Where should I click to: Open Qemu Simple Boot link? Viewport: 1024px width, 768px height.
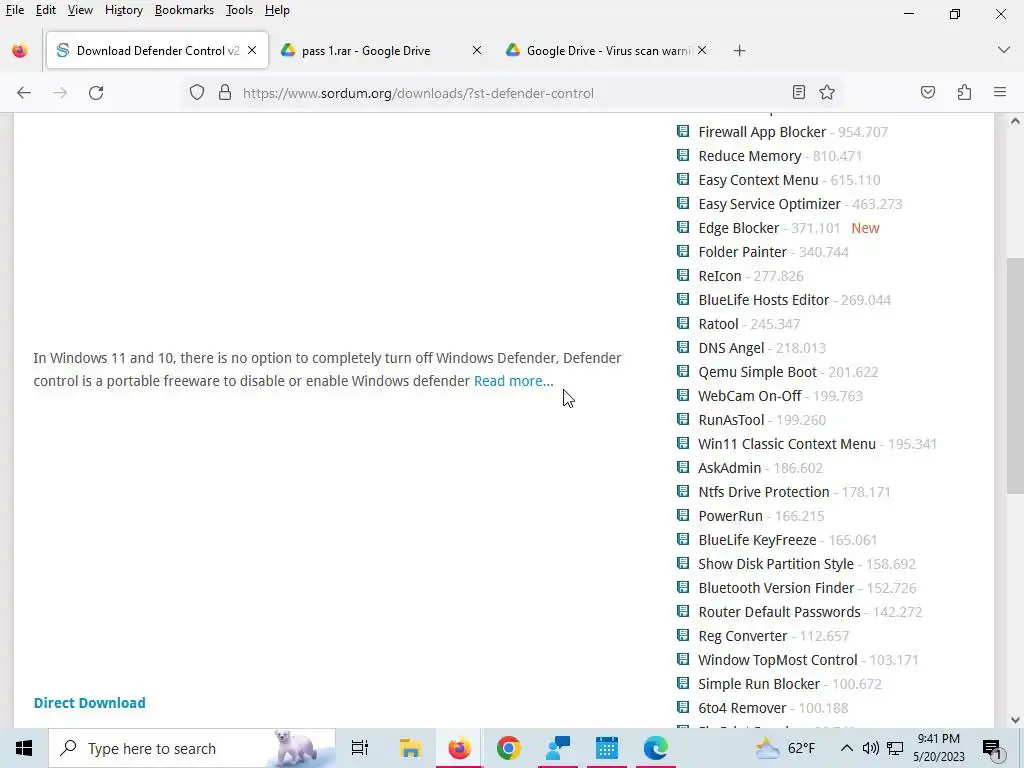tap(758, 372)
